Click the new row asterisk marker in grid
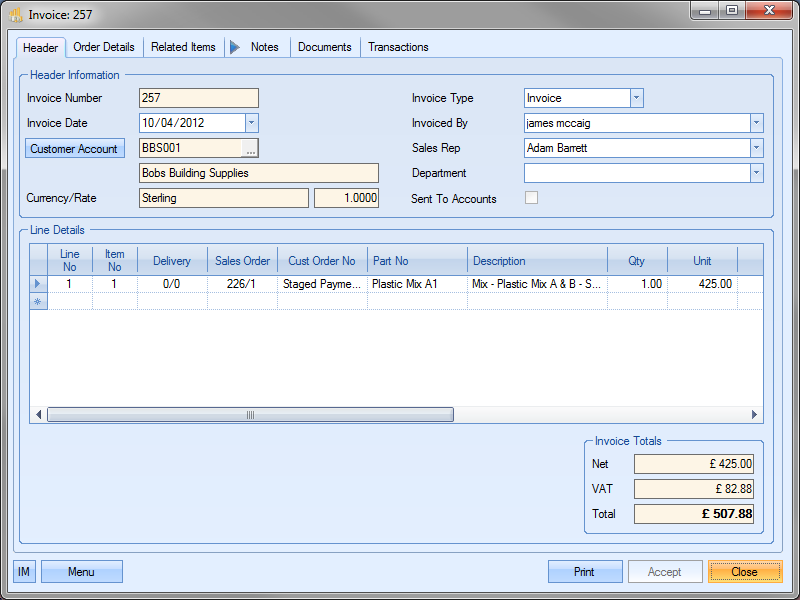 point(38,301)
